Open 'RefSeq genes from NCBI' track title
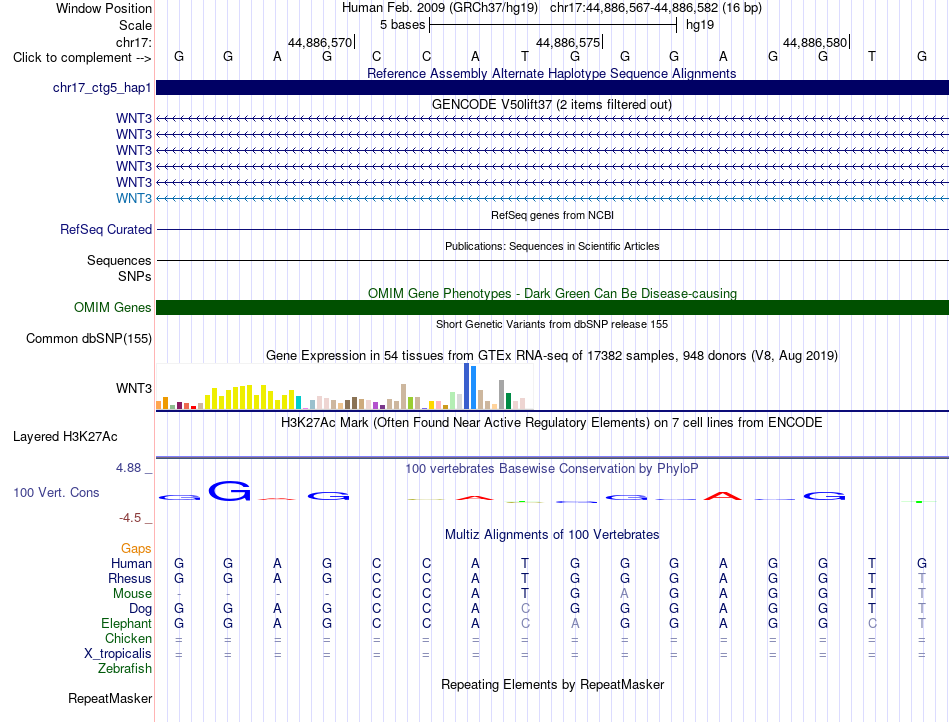950x722 pixels. coord(552,215)
